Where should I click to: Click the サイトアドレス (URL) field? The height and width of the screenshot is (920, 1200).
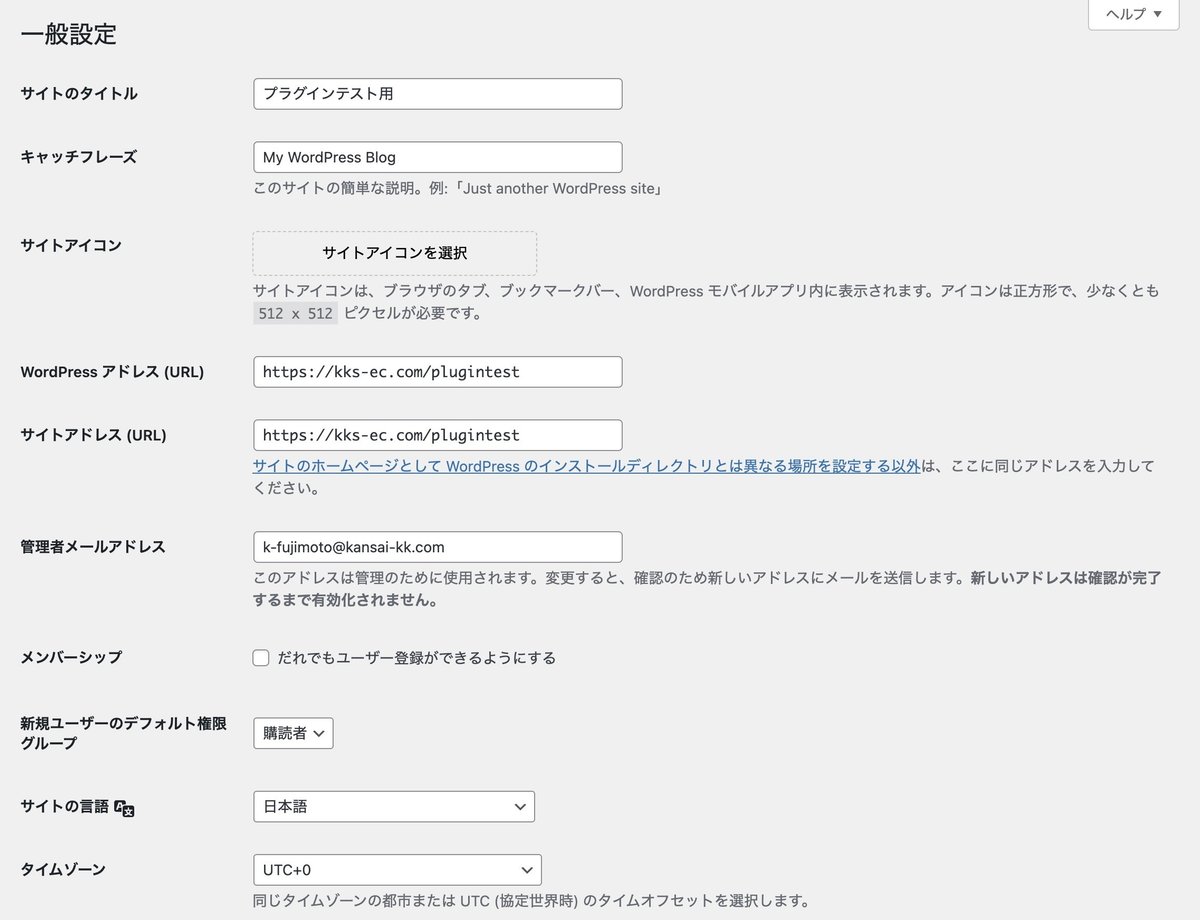tap(438, 435)
